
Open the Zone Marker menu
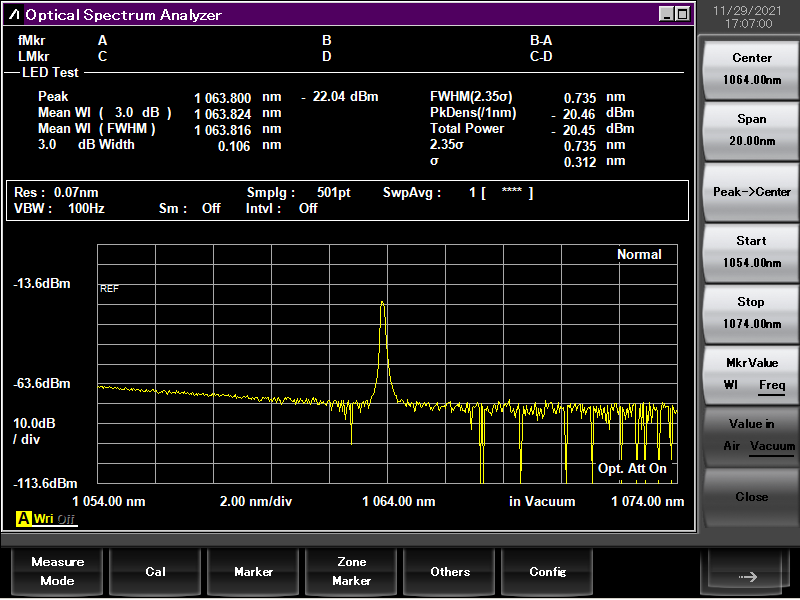coord(351,571)
